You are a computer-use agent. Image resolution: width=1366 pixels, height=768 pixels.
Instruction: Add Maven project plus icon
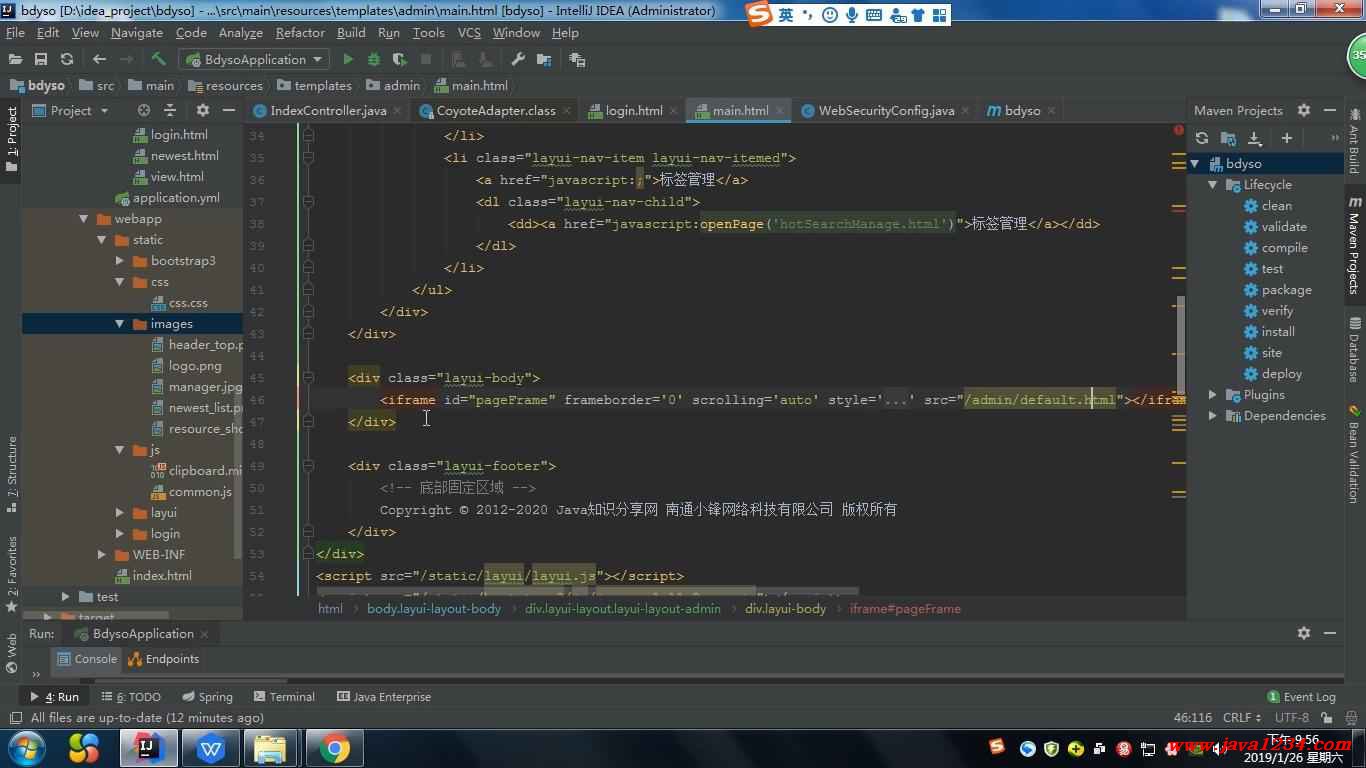click(x=1287, y=138)
